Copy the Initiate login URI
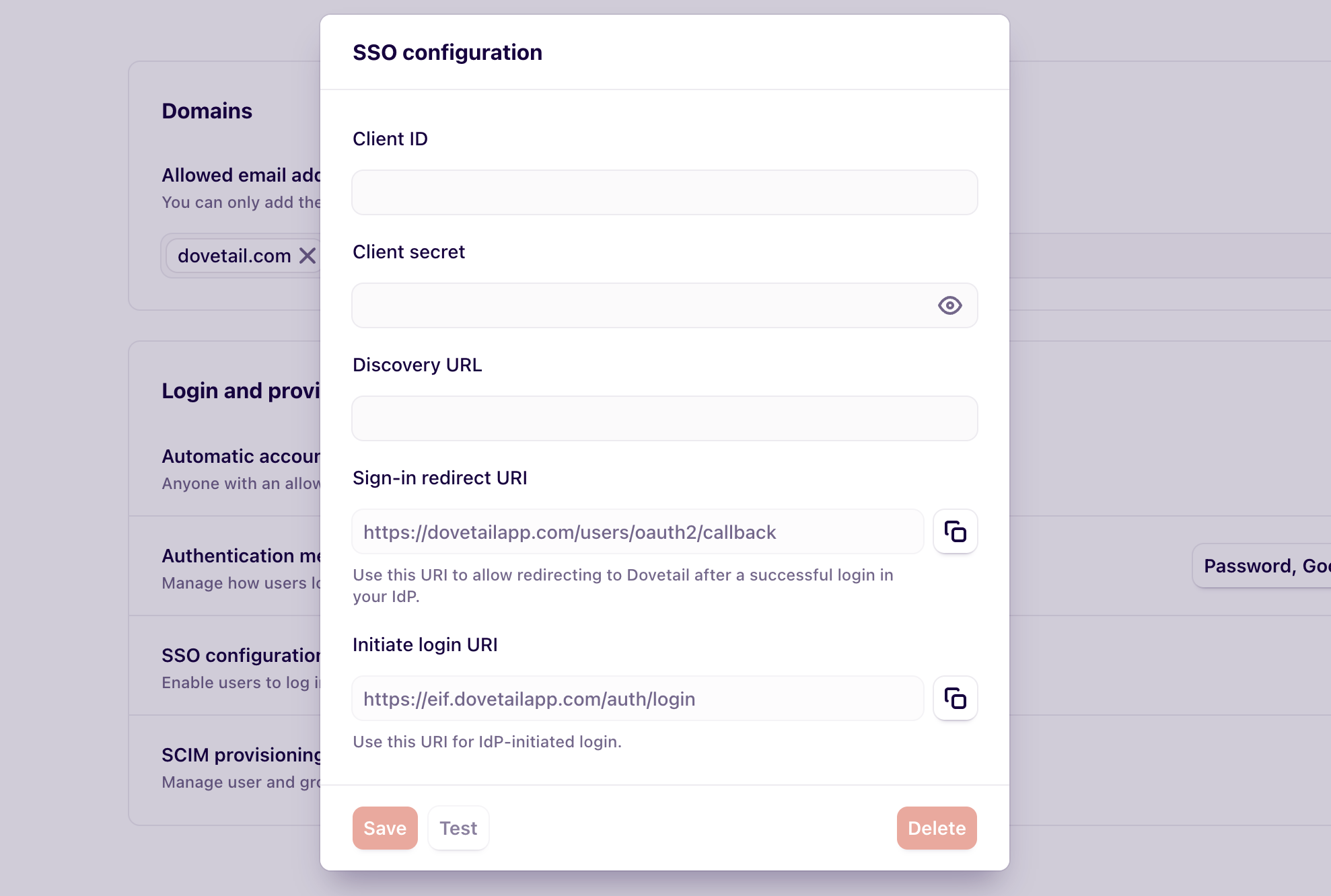The image size is (1331, 896). (x=955, y=698)
